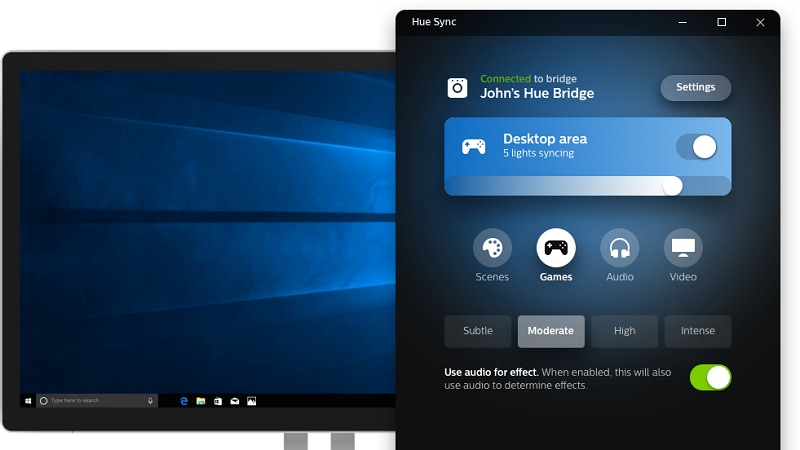
Task: Disable the Use audio for effect switch
Action: (710, 377)
